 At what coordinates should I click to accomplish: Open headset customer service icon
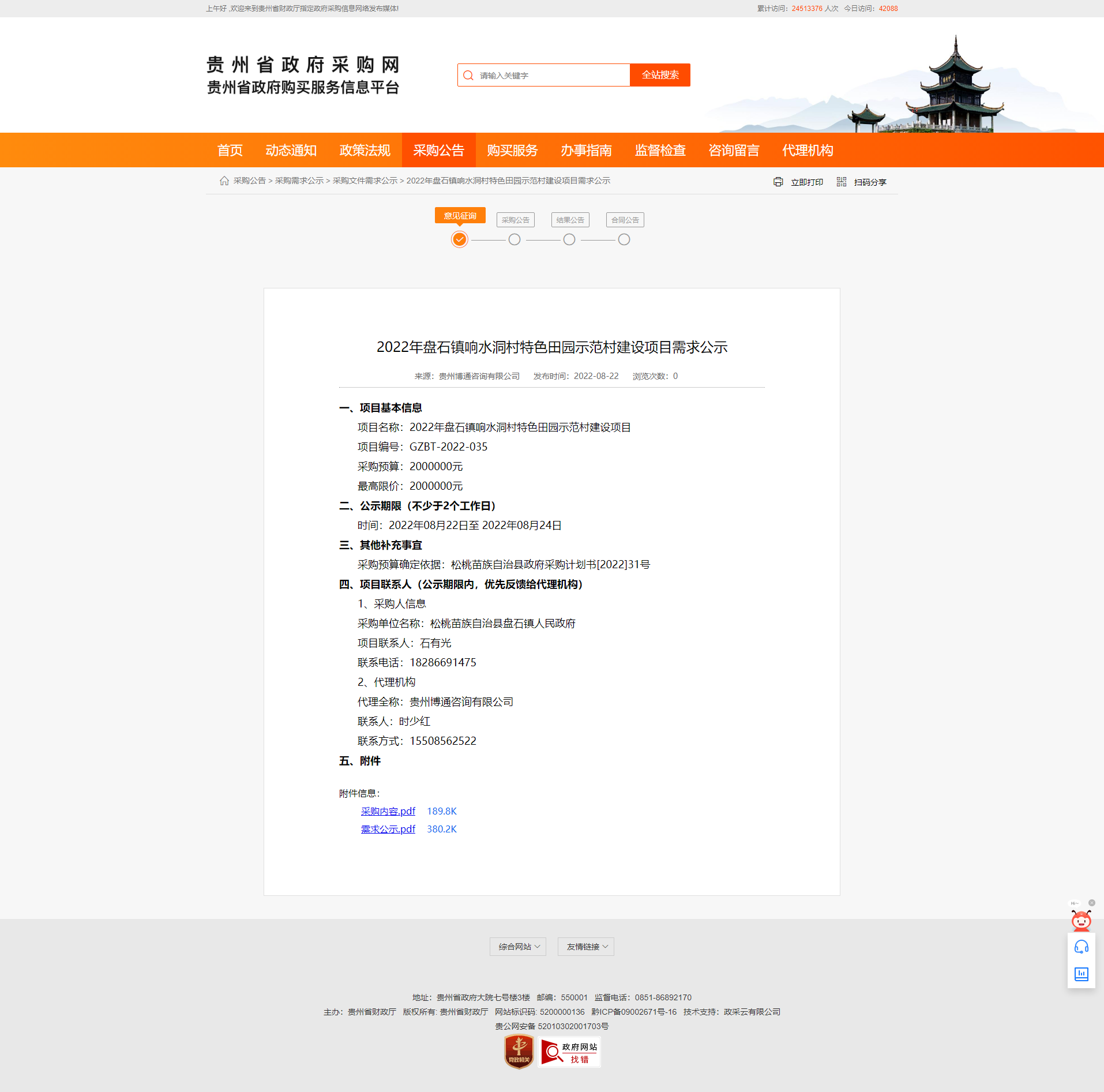coord(1082,947)
